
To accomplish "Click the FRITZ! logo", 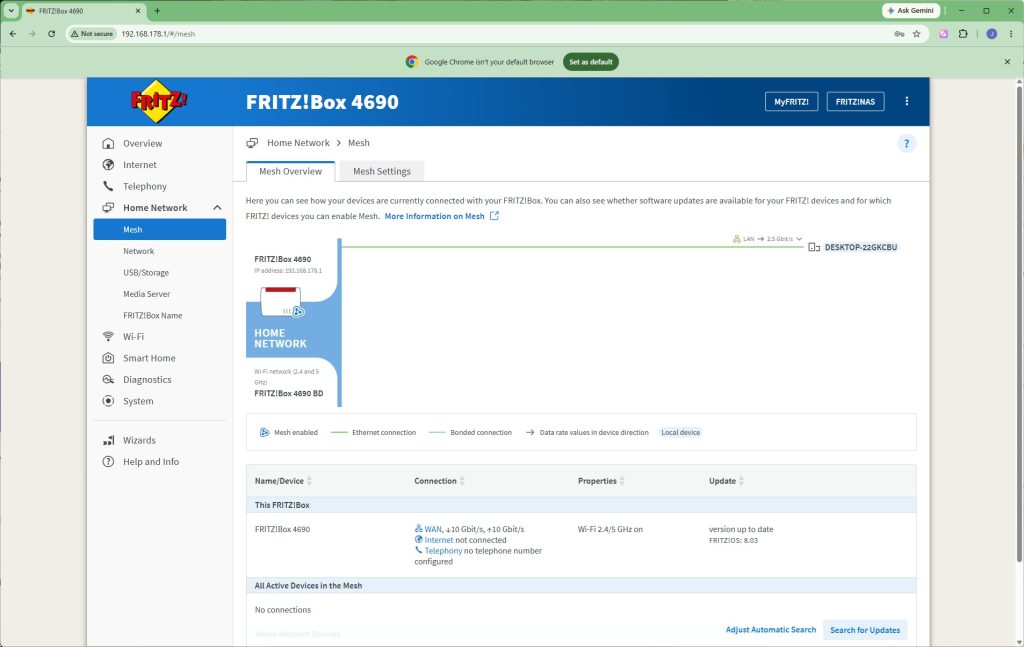I will click(x=159, y=101).
